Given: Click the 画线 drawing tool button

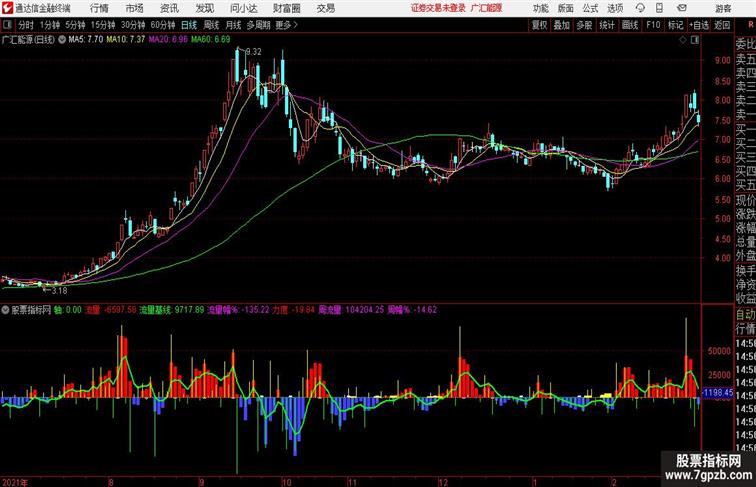Looking at the screenshot, I should [x=630, y=25].
